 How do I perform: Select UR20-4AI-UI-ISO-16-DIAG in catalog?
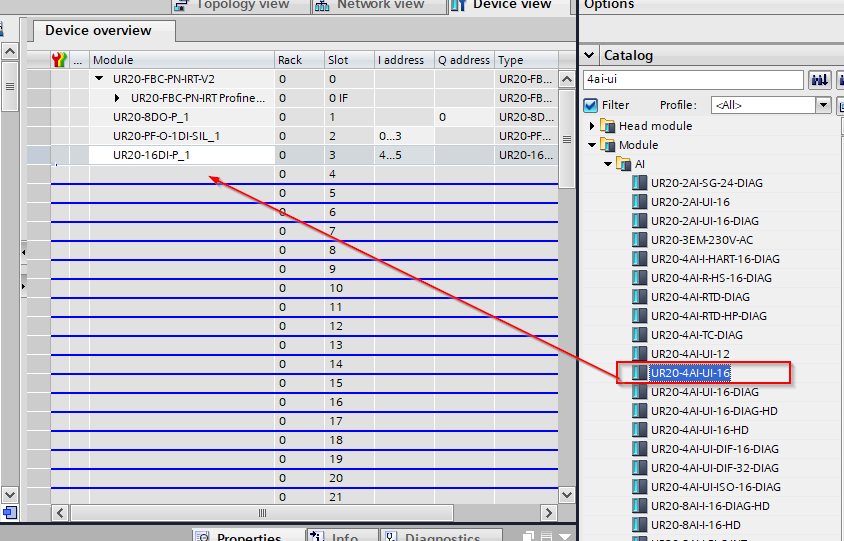click(x=715, y=487)
